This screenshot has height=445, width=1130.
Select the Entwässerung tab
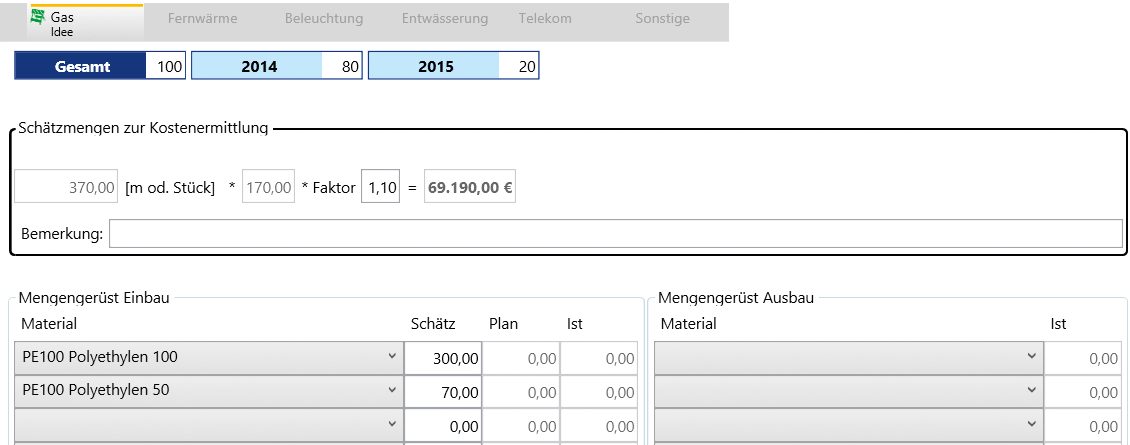coord(444,19)
